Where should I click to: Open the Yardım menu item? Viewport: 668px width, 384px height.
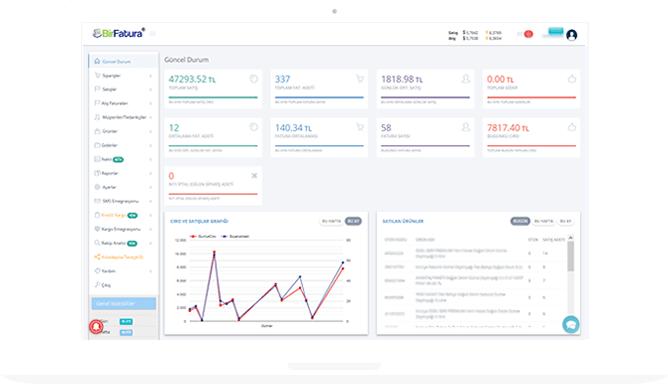point(123,271)
